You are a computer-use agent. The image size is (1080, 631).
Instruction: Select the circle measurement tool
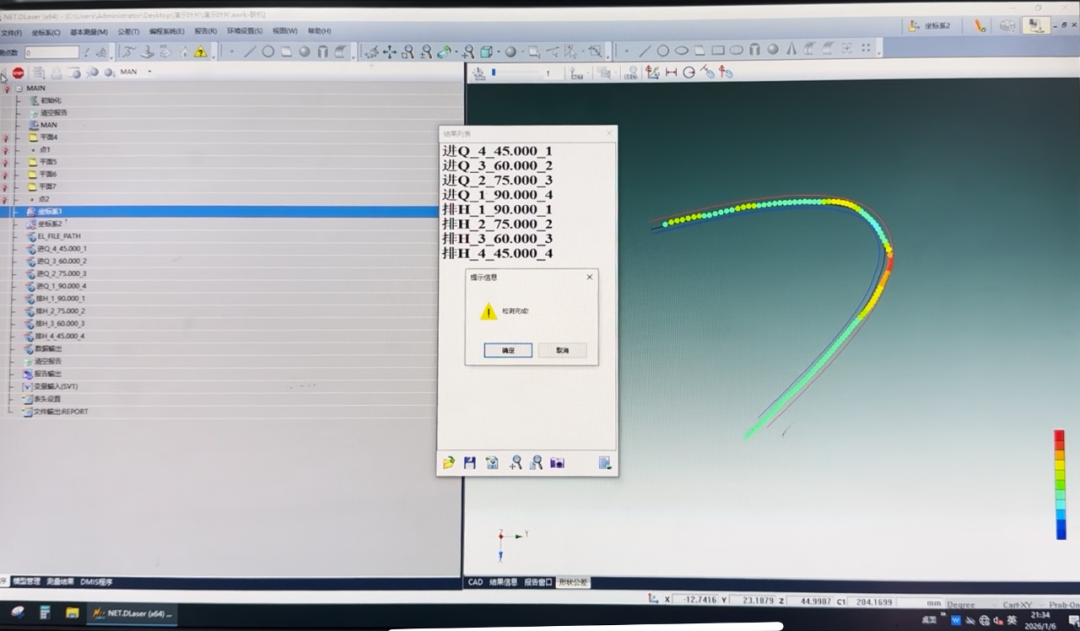coord(268,52)
